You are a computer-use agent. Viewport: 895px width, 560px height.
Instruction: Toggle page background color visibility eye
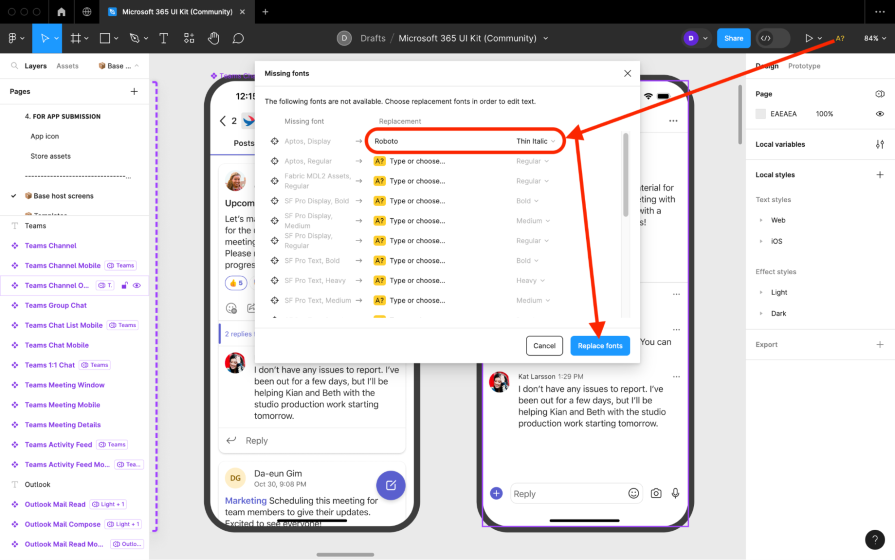pos(879,114)
